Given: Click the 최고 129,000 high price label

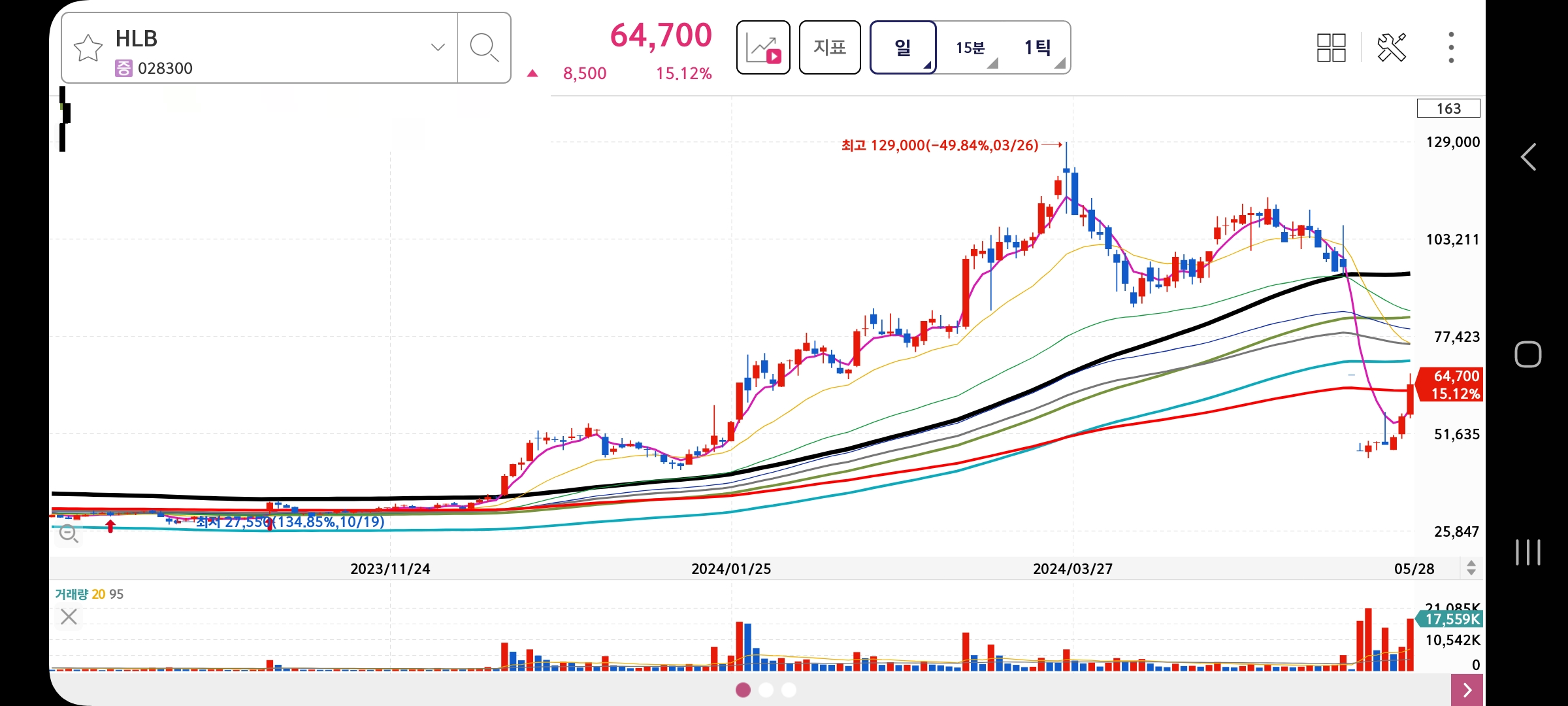Looking at the screenshot, I should [x=939, y=145].
